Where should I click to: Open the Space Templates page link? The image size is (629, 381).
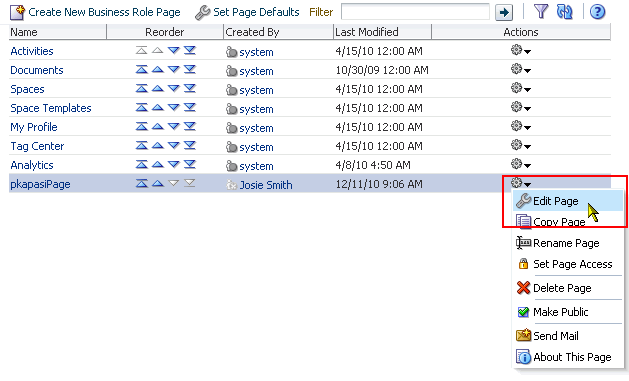pyautogui.click(x=51, y=108)
